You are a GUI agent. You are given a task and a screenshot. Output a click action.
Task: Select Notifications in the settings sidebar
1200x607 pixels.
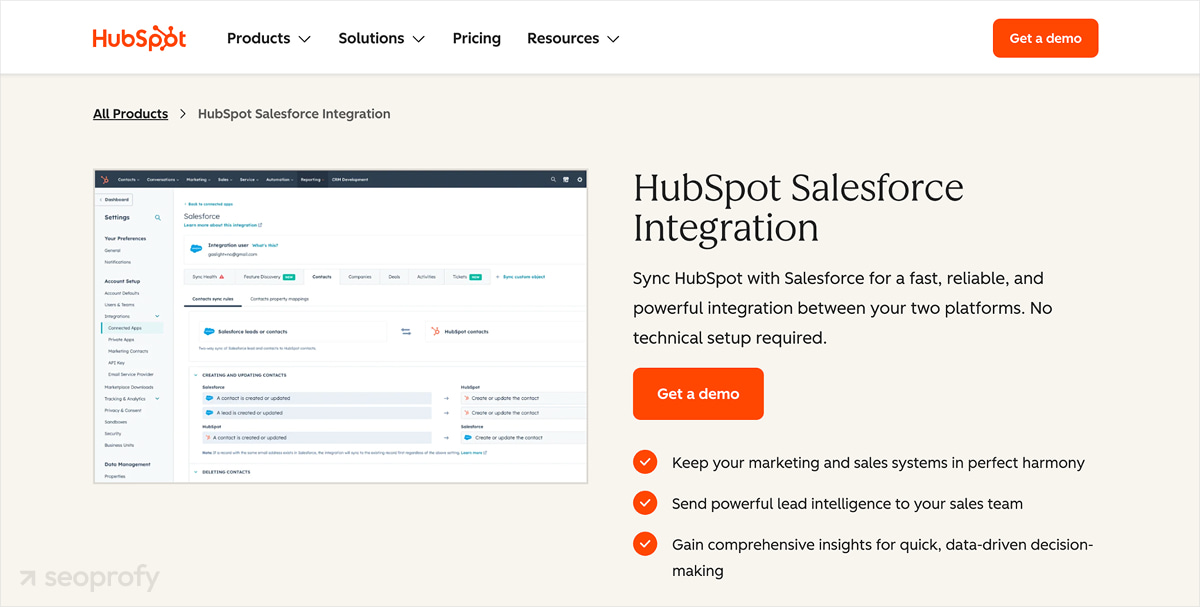coord(118,262)
